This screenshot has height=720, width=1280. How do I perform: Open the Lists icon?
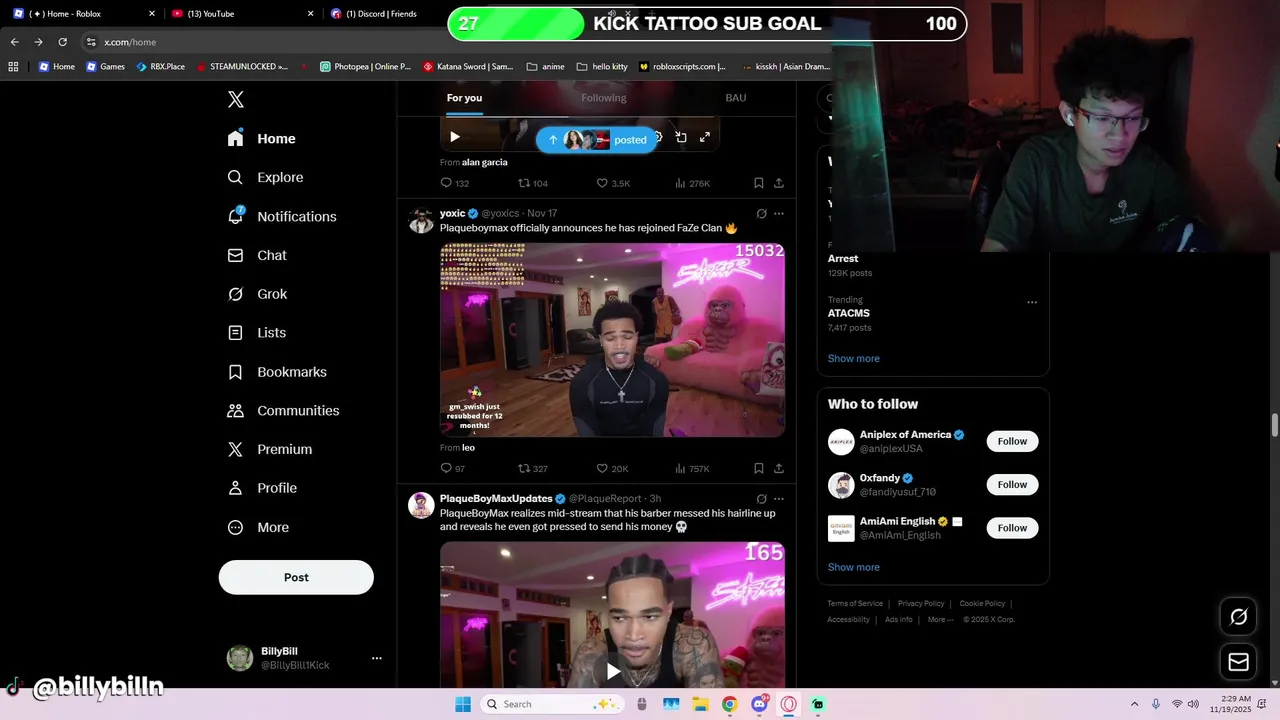[x=235, y=333]
